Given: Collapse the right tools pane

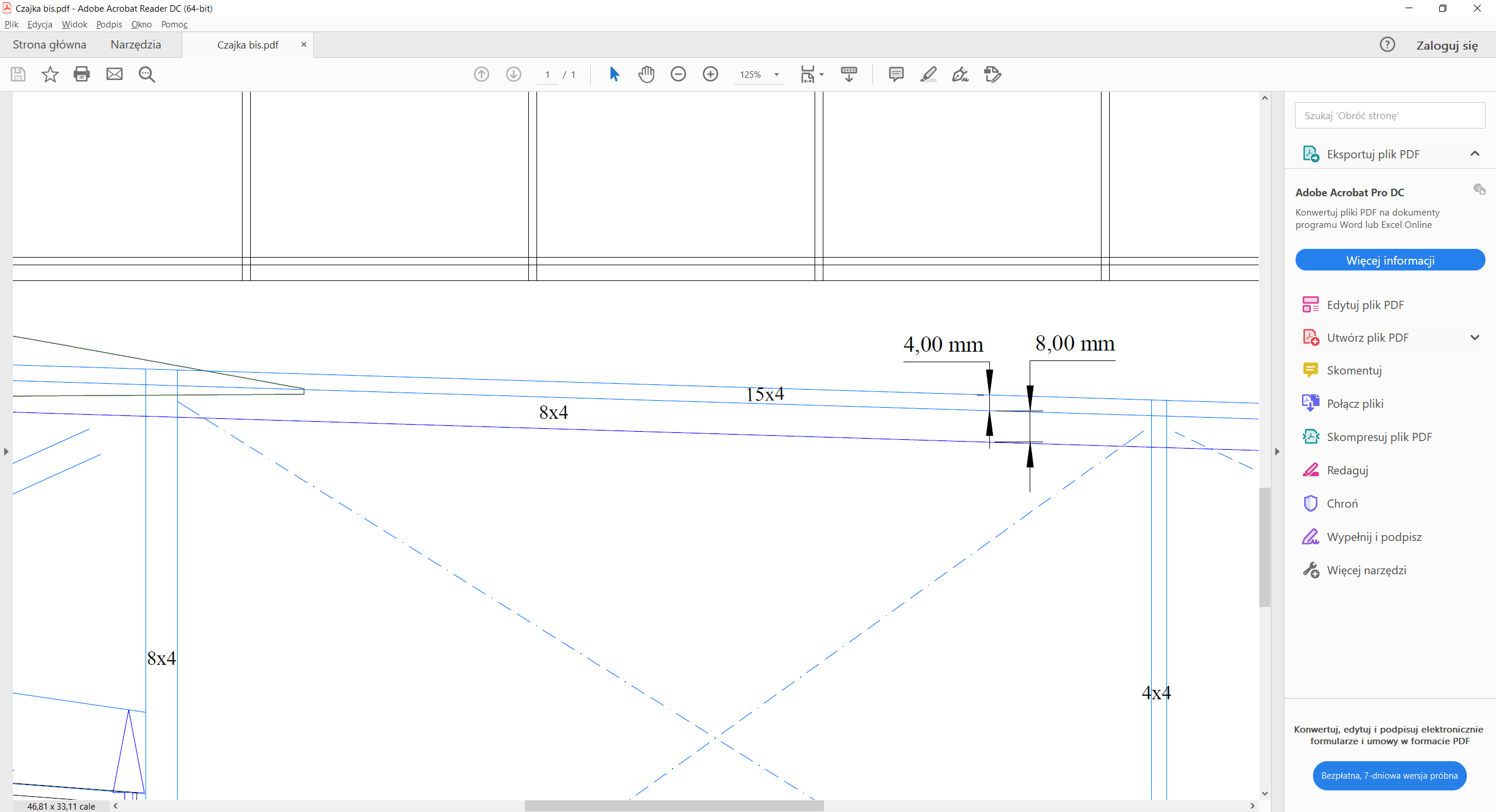Looking at the screenshot, I should 1277,452.
